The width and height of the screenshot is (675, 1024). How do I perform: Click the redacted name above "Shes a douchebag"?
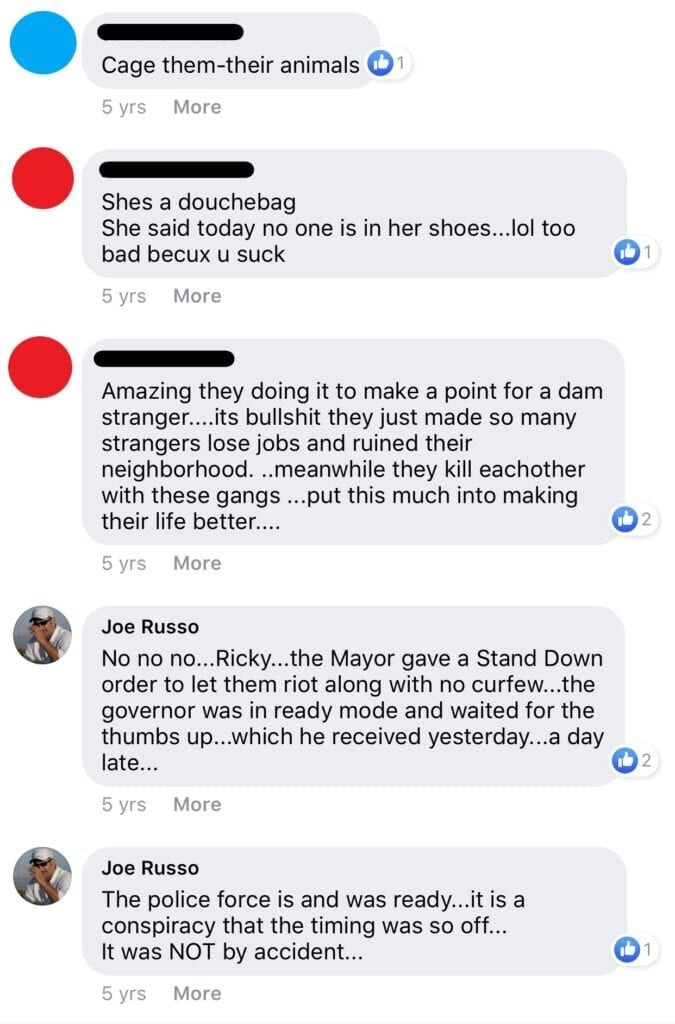pos(177,169)
